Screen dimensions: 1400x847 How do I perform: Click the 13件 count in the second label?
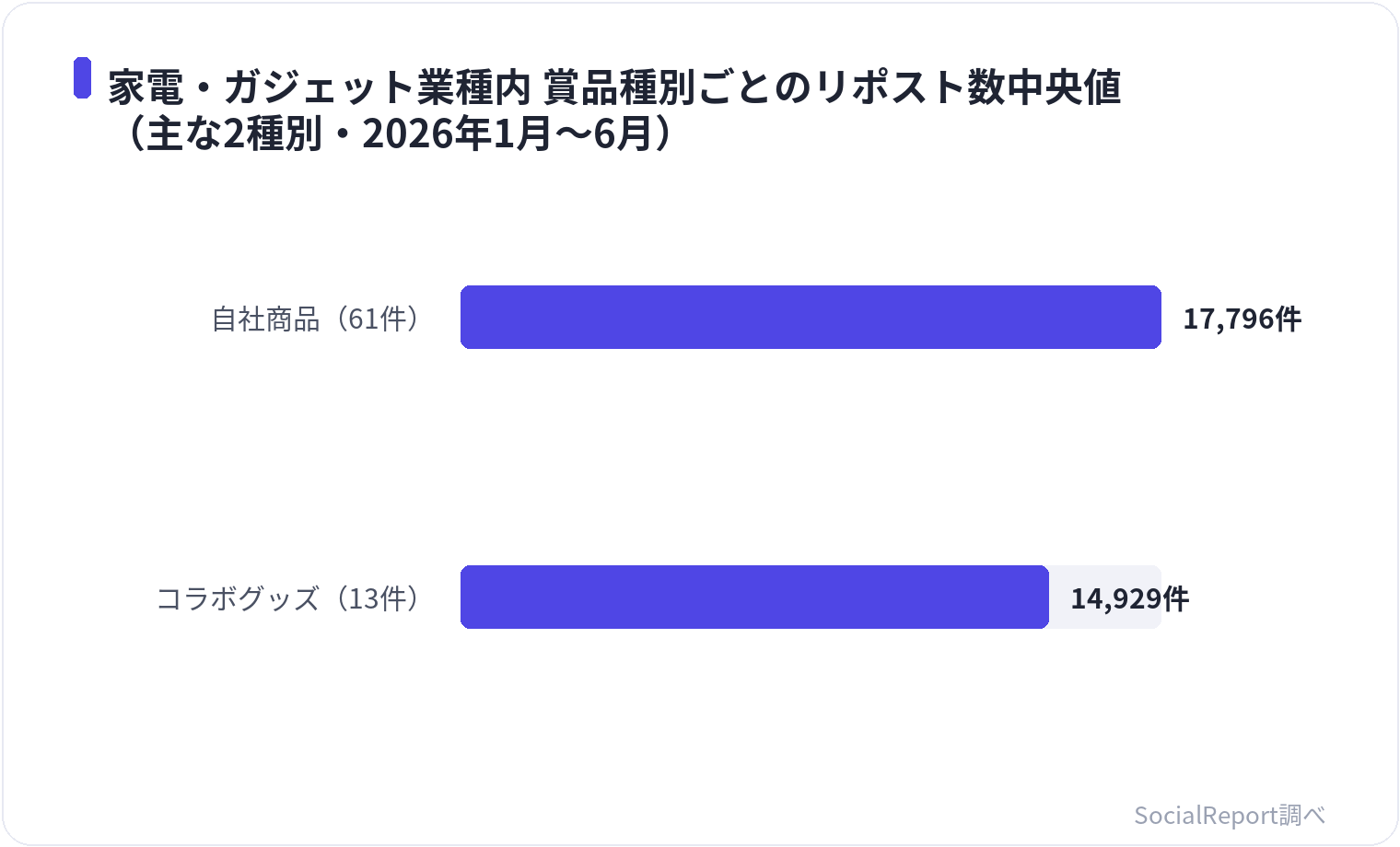pos(378,598)
